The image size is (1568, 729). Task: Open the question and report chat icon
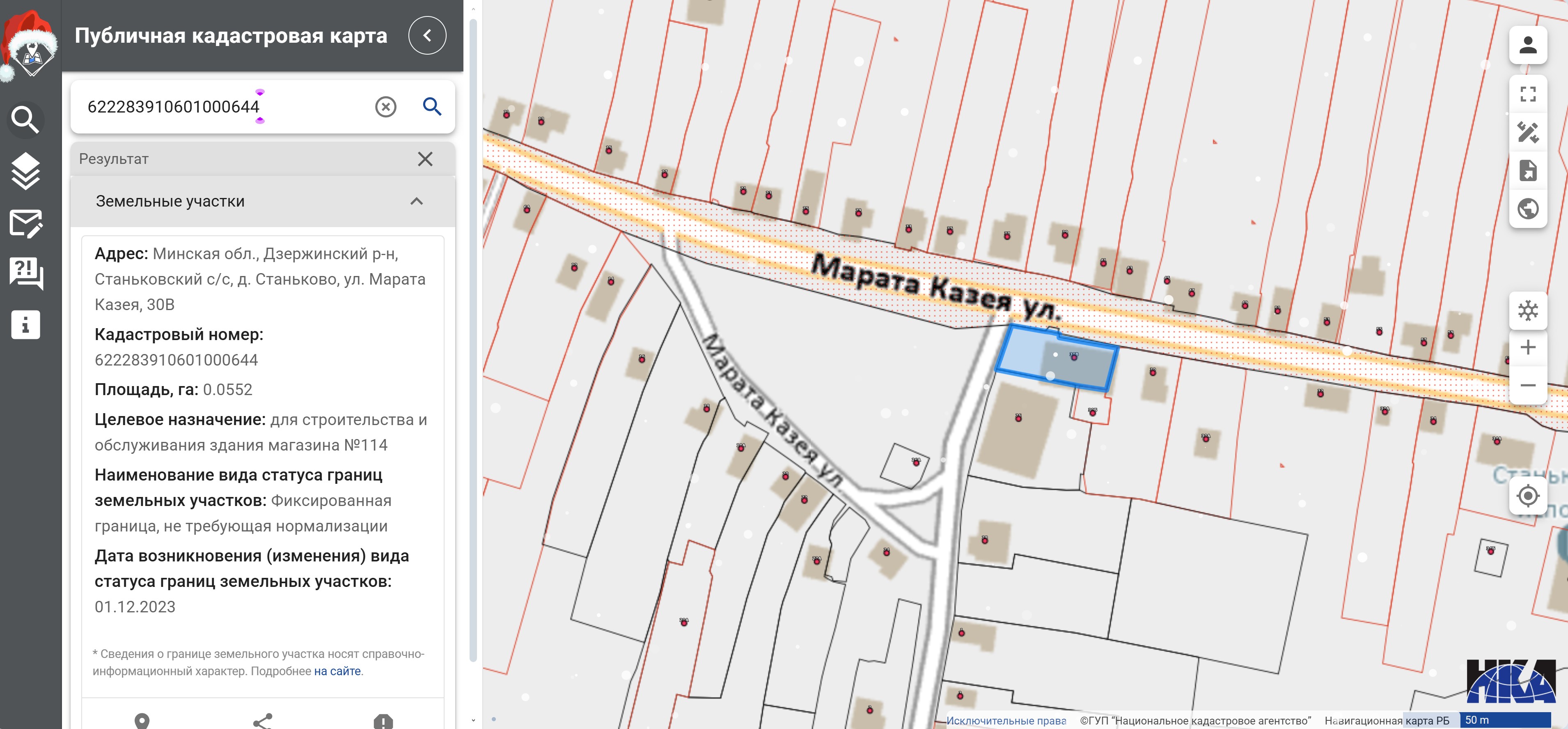click(25, 273)
